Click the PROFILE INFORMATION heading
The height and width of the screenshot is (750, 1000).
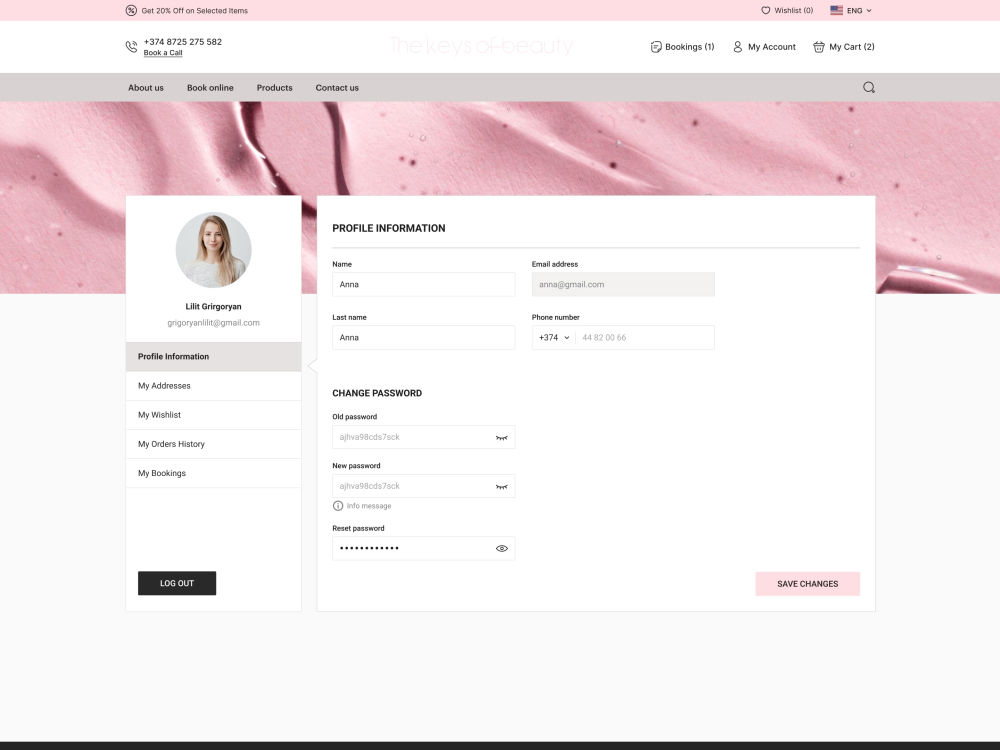point(388,228)
